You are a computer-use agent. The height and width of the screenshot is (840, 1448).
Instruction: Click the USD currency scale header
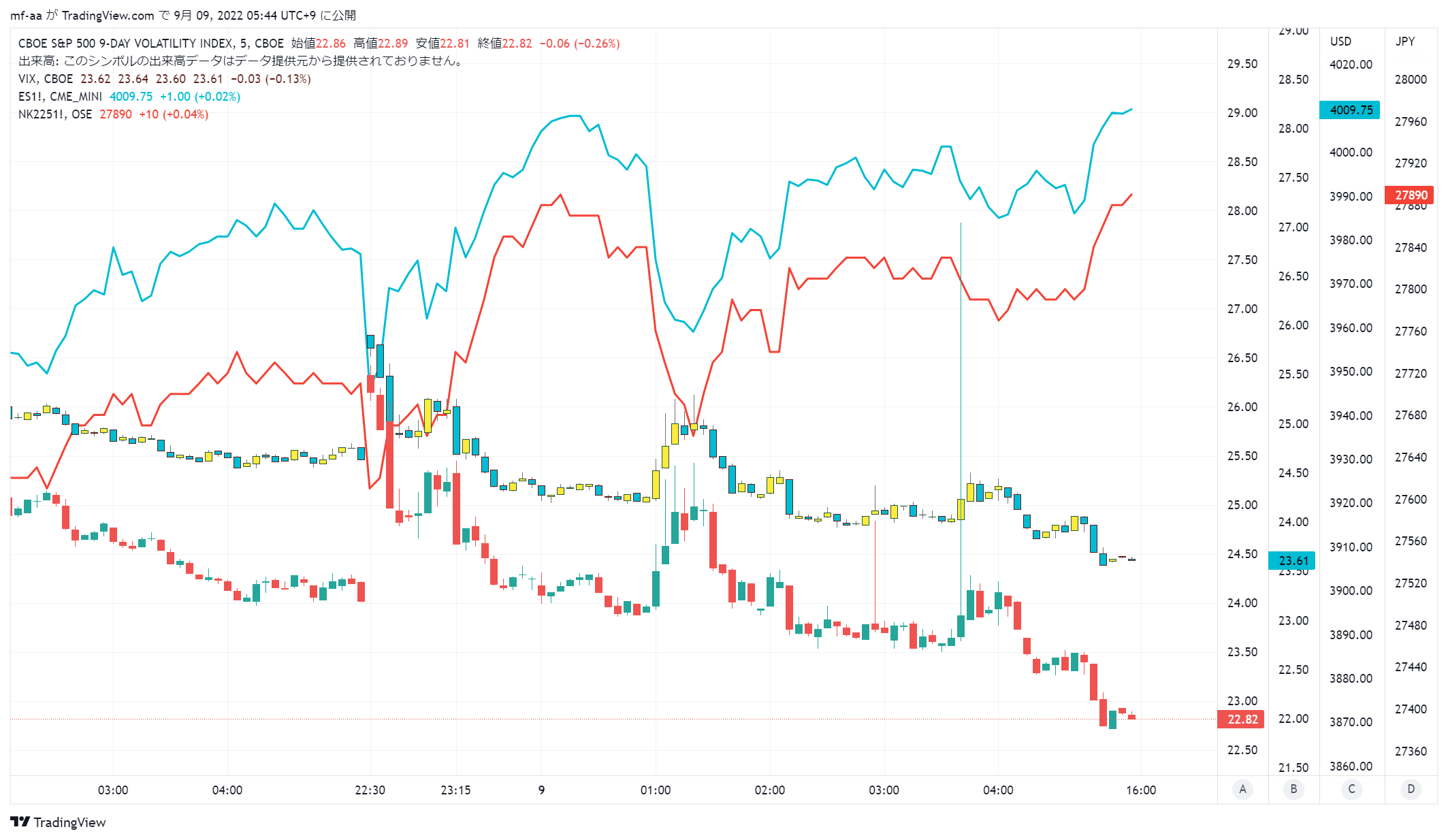coord(1340,42)
